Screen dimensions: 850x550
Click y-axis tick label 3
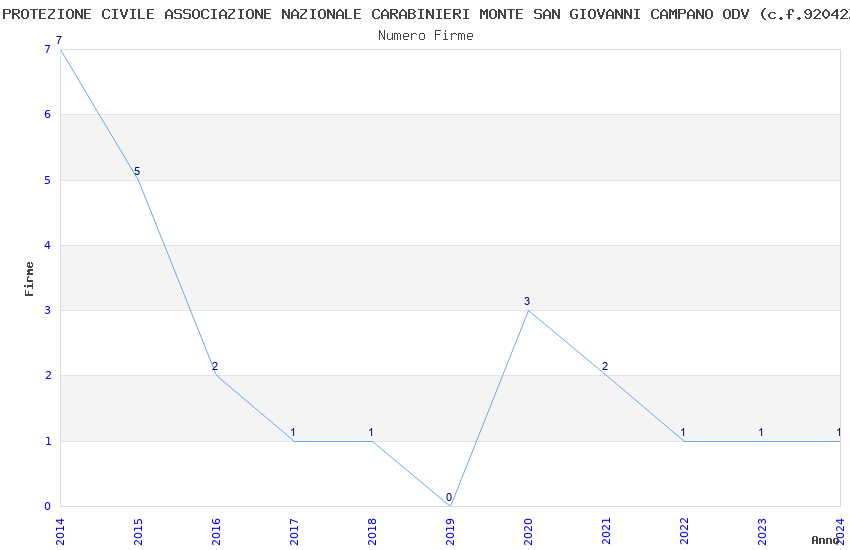[48, 310]
